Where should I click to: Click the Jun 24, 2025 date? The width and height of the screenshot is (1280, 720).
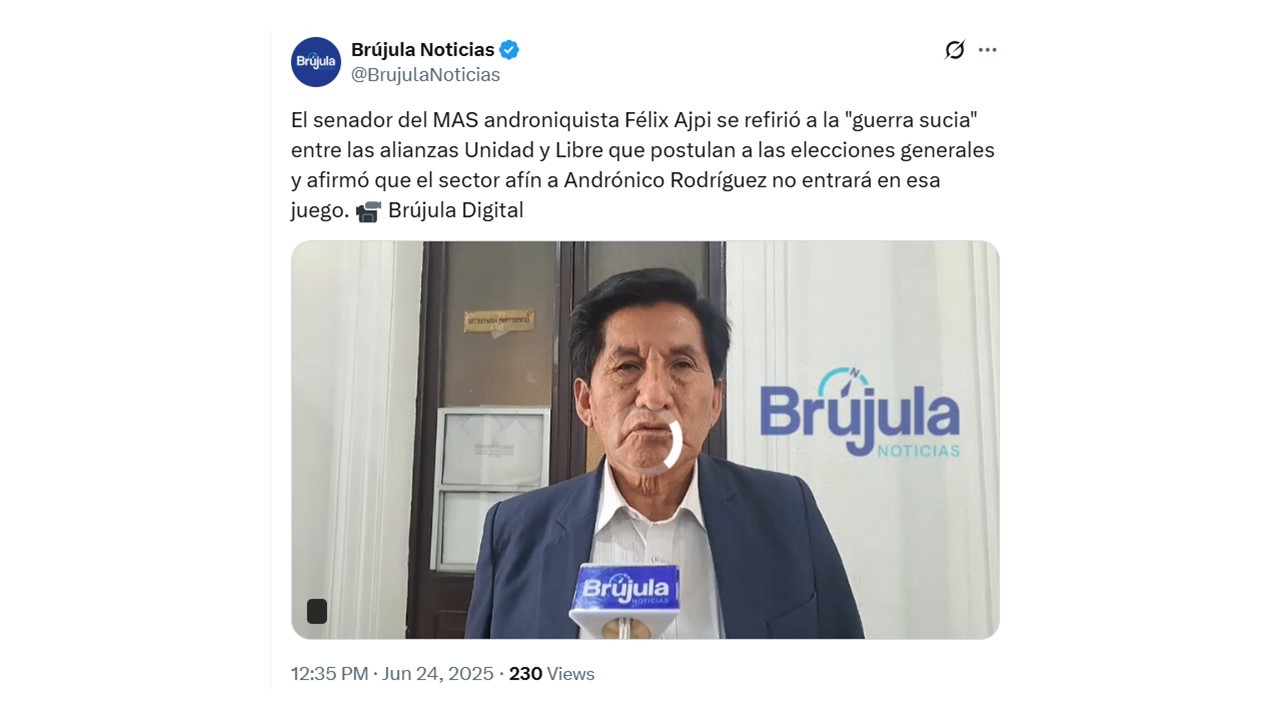(x=438, y=674)
